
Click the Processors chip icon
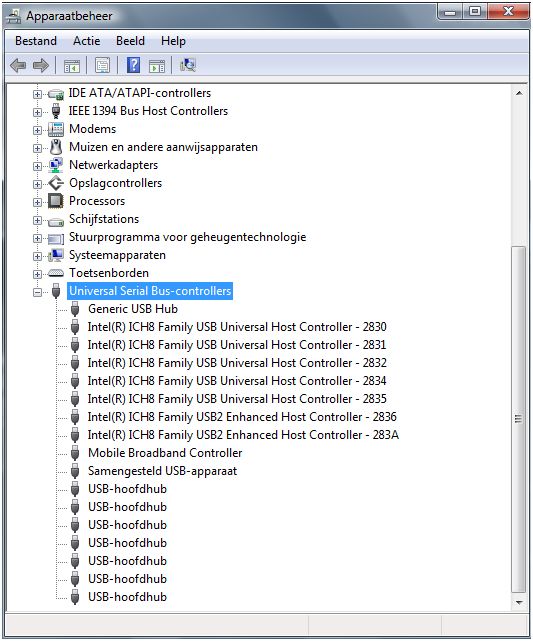coord(56,201)
